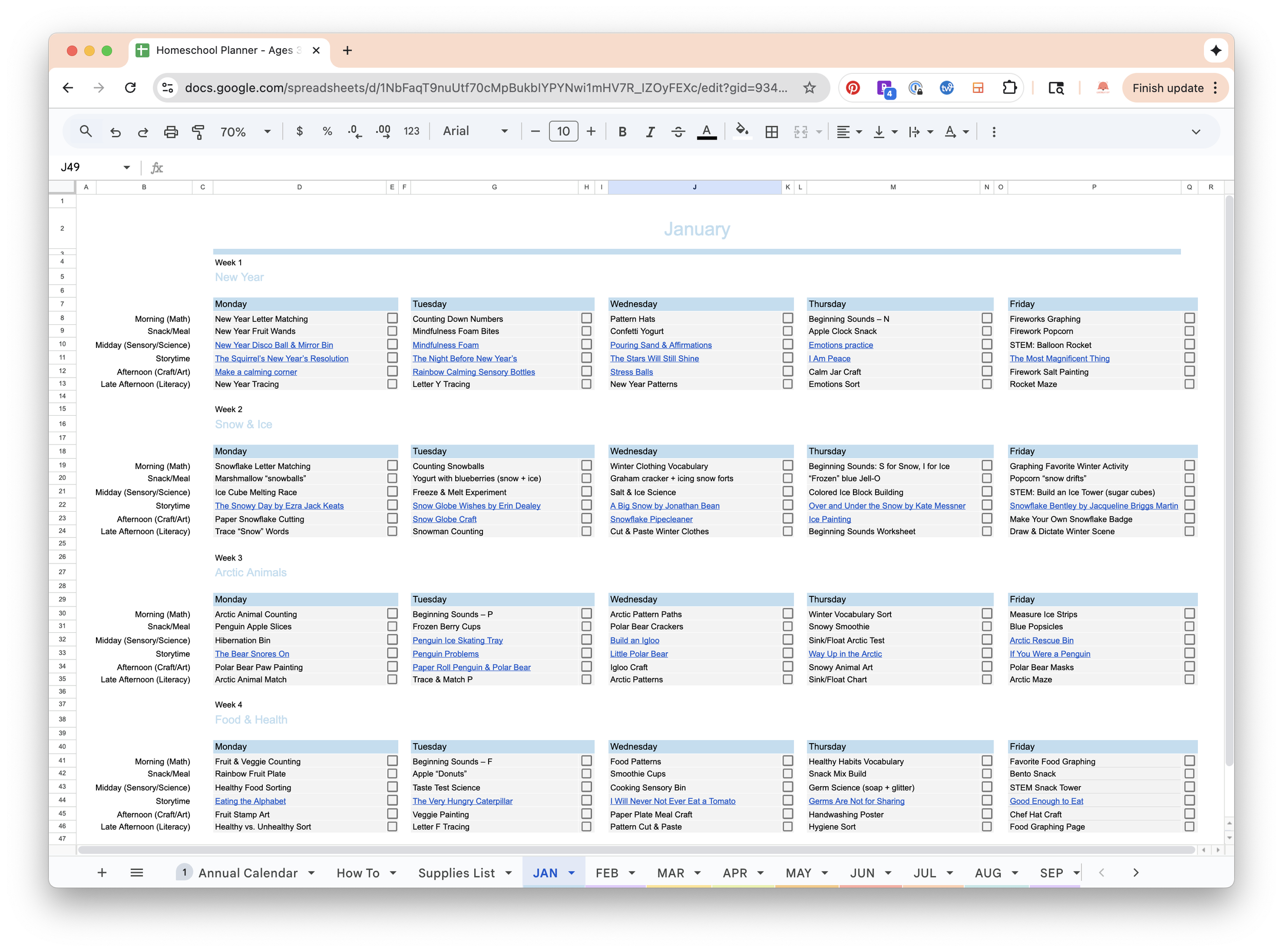Viewport: 1283px width, 952px height.
Task: Open the fill color picker
Action: point(742,132)
